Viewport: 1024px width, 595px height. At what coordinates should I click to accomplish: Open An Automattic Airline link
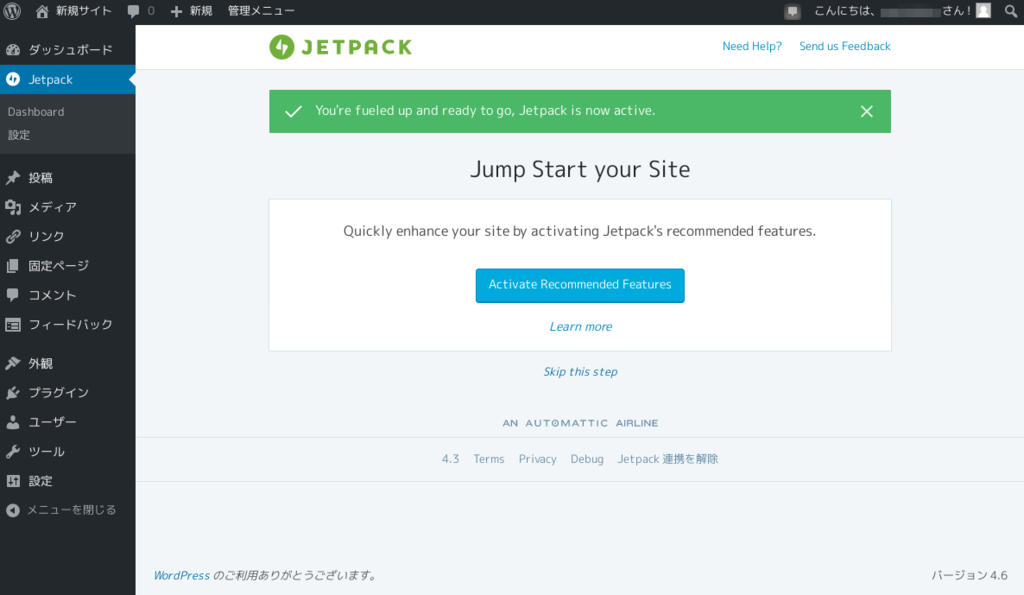[580, 423]
